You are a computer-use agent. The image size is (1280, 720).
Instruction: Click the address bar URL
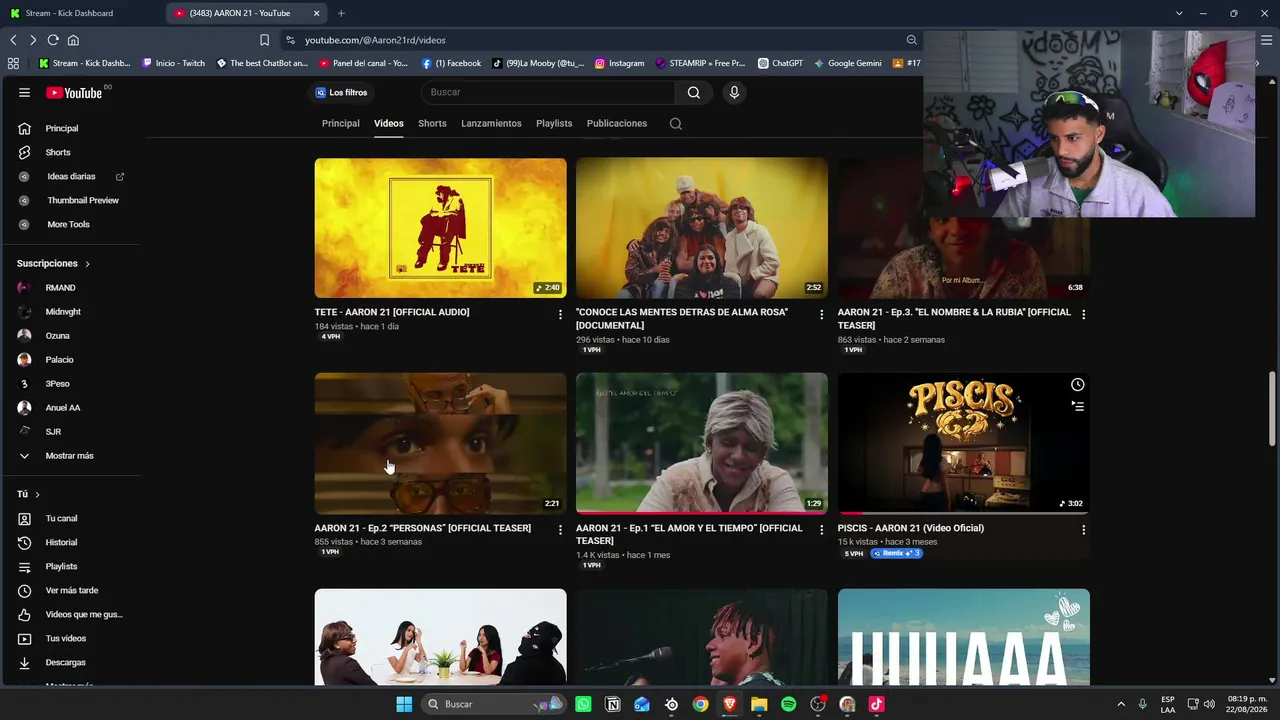(x=375, y=40)
